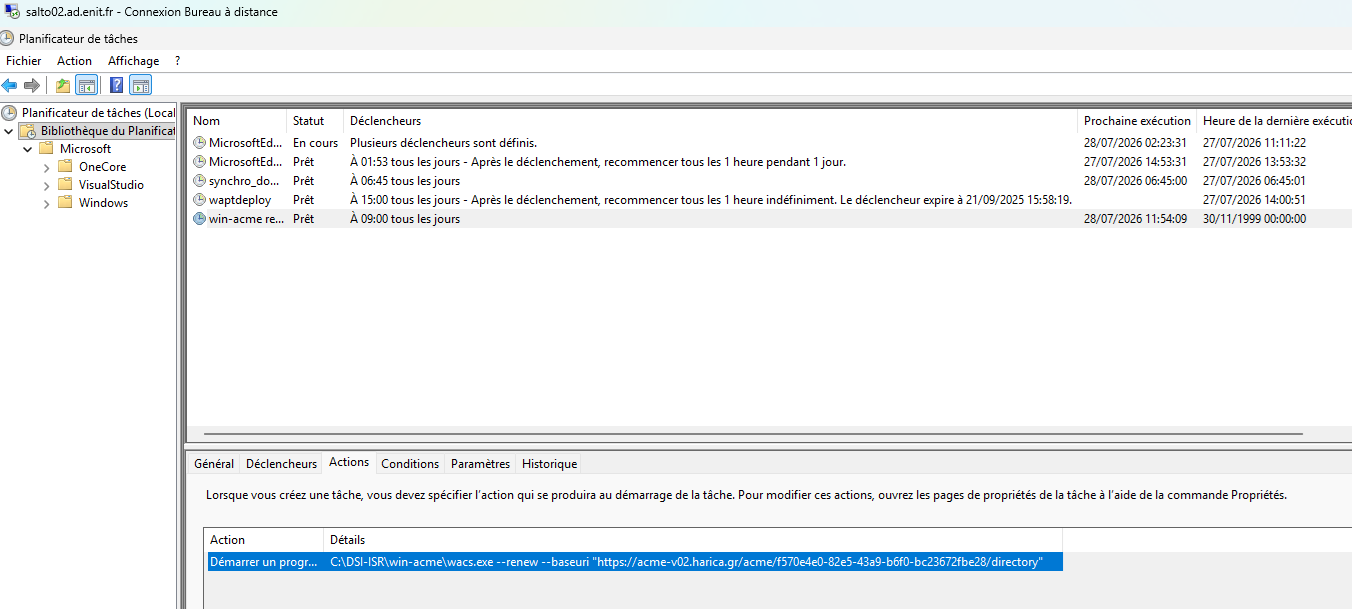Click the horizontal scrollbar of the task list
1352x609 pixels.
pos(753,434)
